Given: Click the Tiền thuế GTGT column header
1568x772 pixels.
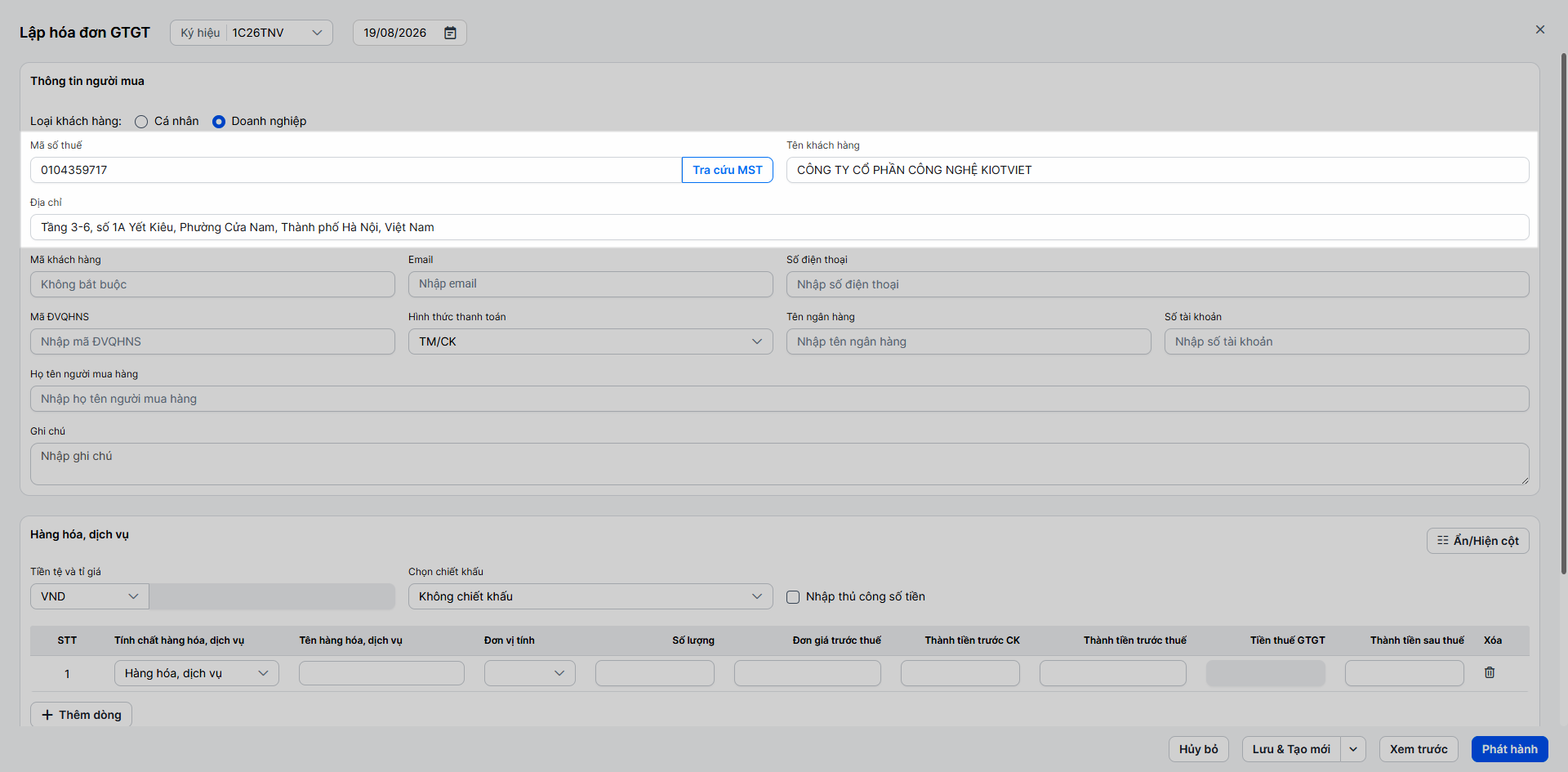Looking at the screenshot, I should click(1288, 640).
